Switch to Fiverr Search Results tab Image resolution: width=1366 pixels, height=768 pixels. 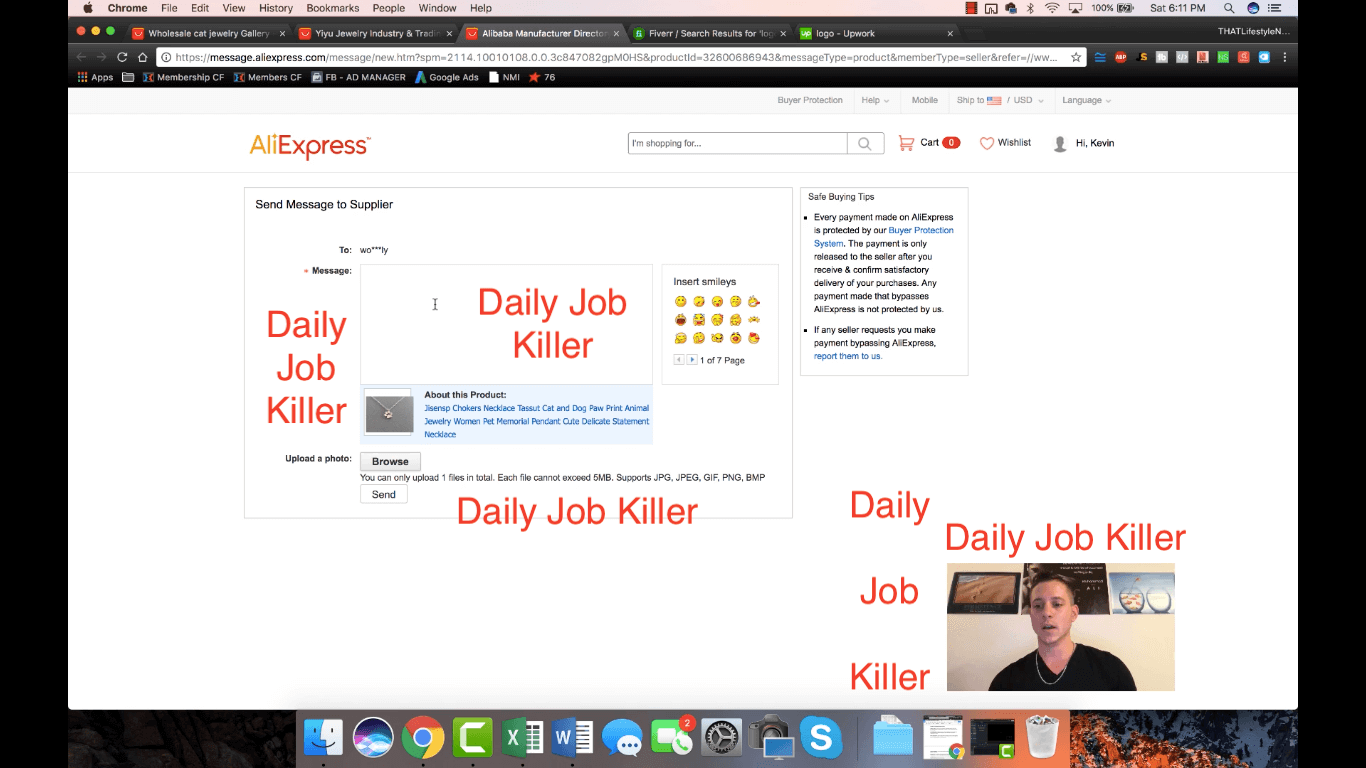[x=711, y=33]
